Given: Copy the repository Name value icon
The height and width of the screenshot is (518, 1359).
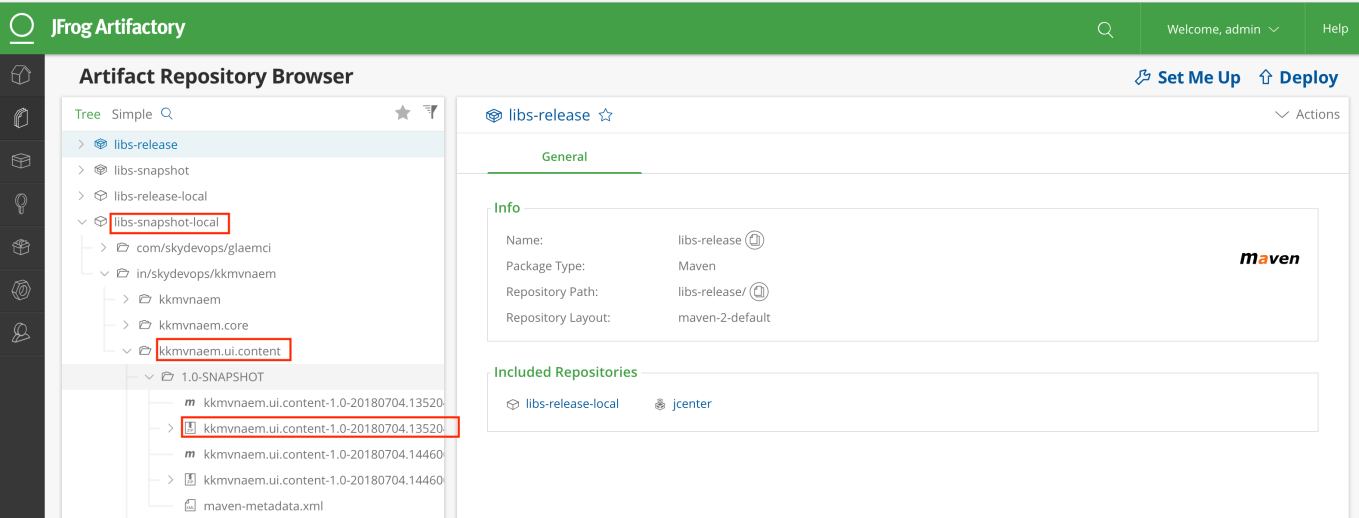Looking at the screenshot, I should 755,240.
